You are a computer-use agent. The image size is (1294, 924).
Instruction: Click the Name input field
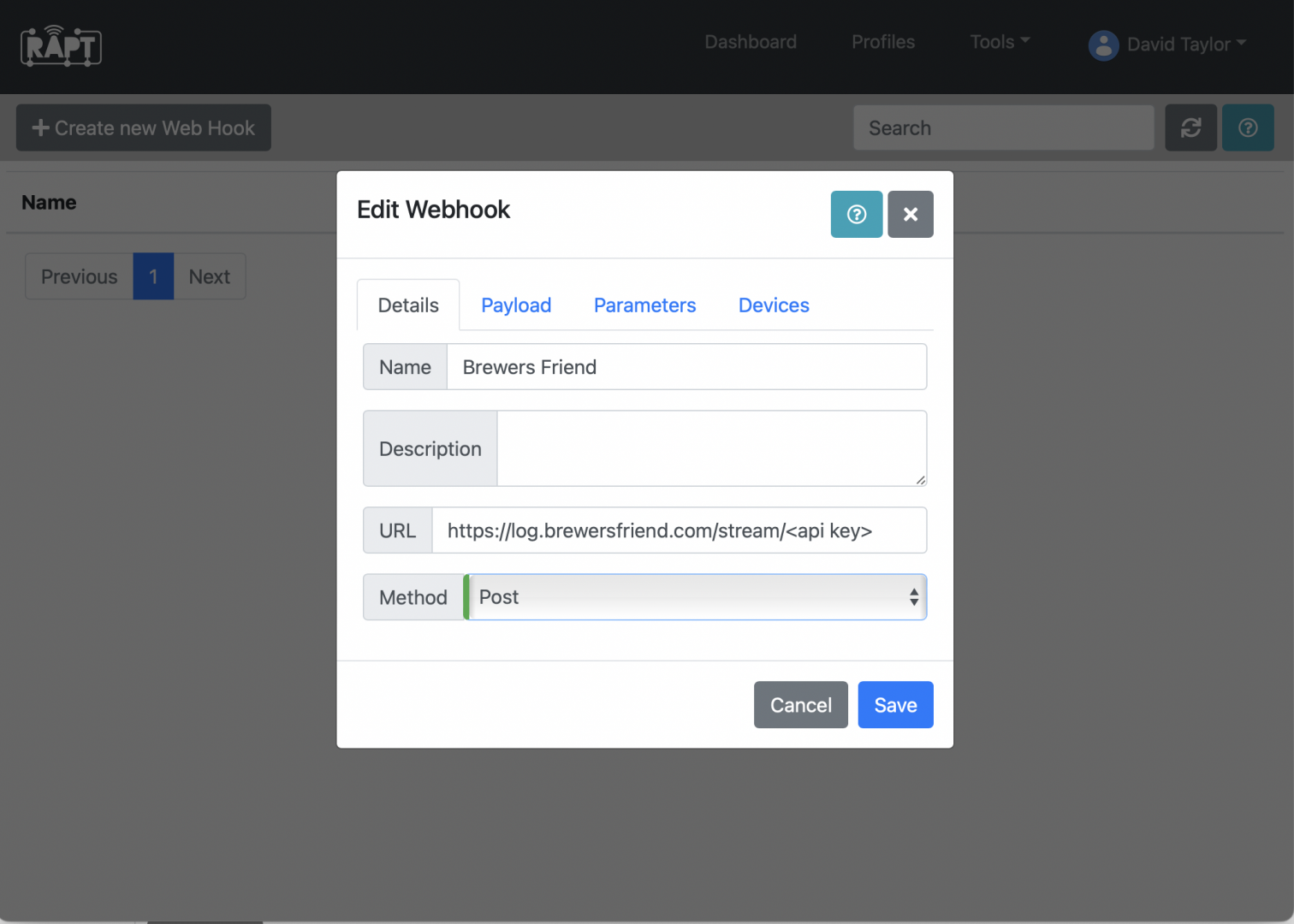pos(686,367)
